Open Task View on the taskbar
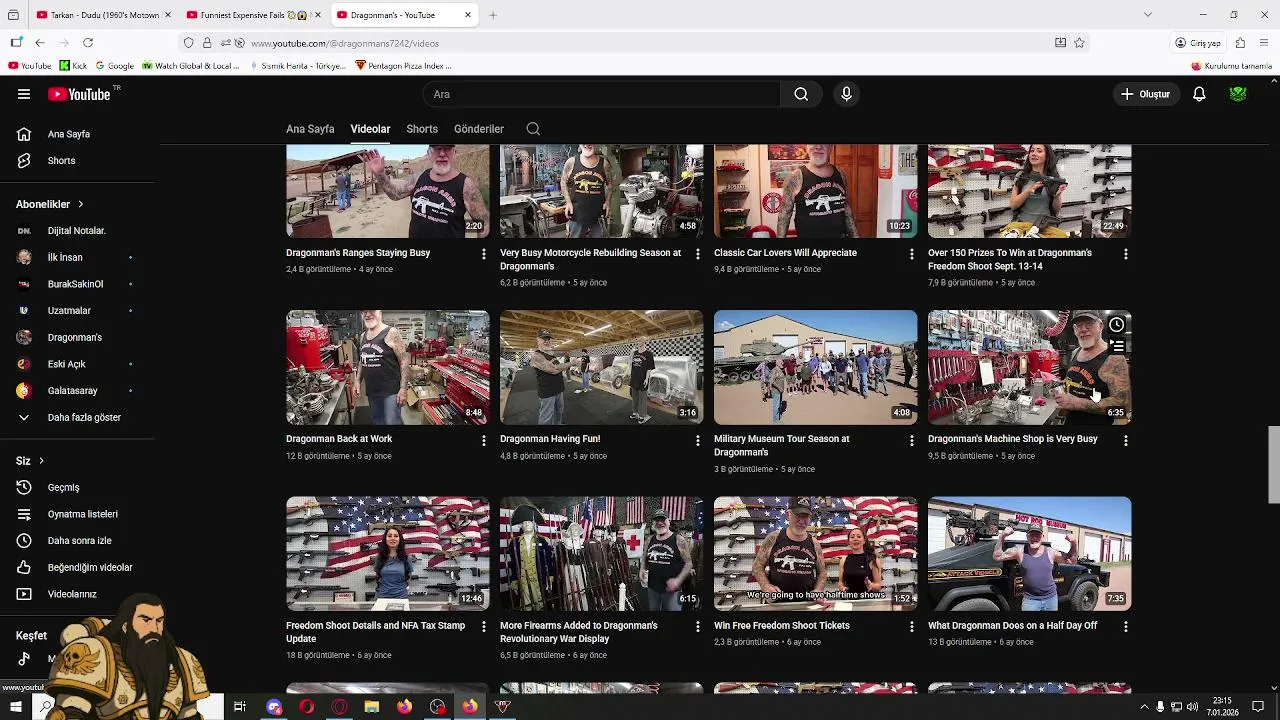 pos(240,707)
